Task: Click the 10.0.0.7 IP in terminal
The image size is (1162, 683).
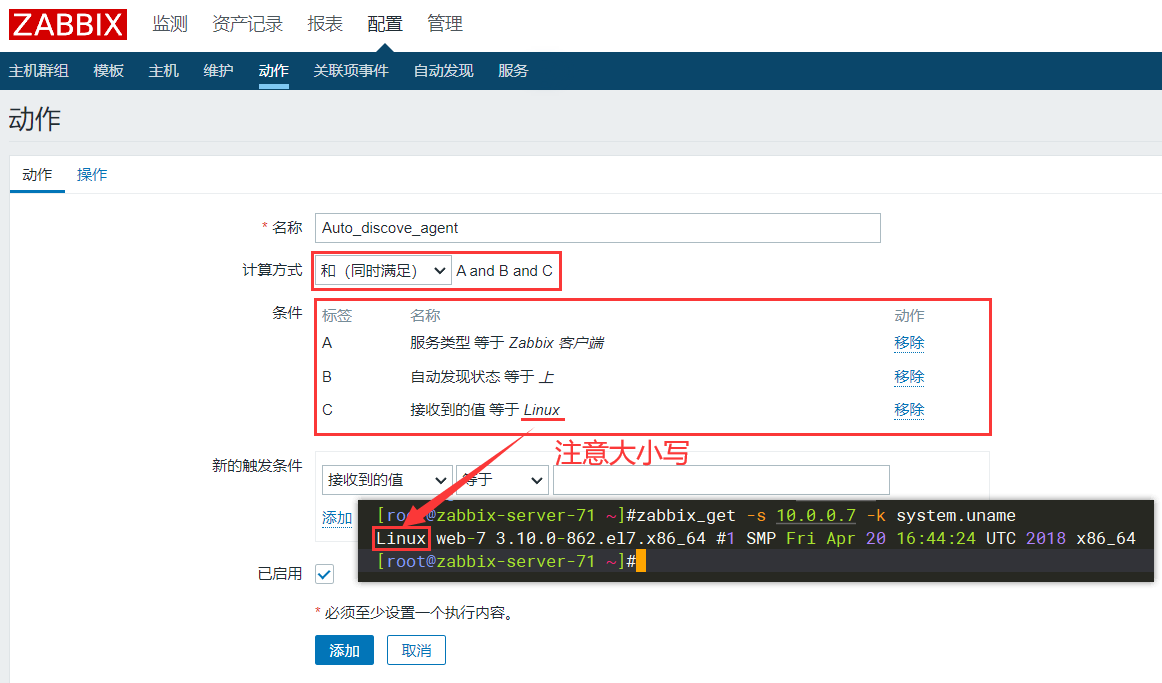Action: coord(816,516)
